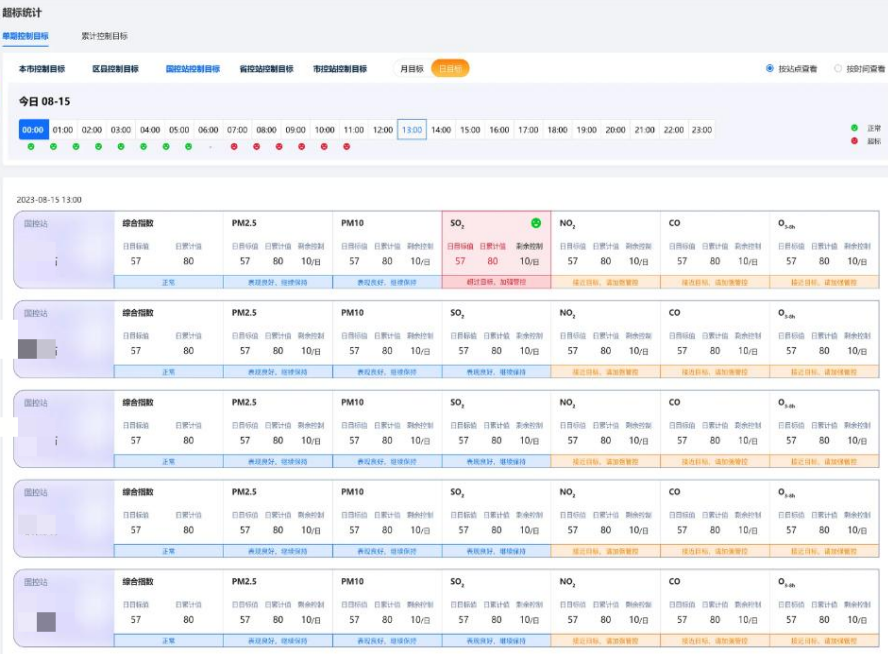
Task: Click the last green check icon in hourly row
Action: pos(188,147)
